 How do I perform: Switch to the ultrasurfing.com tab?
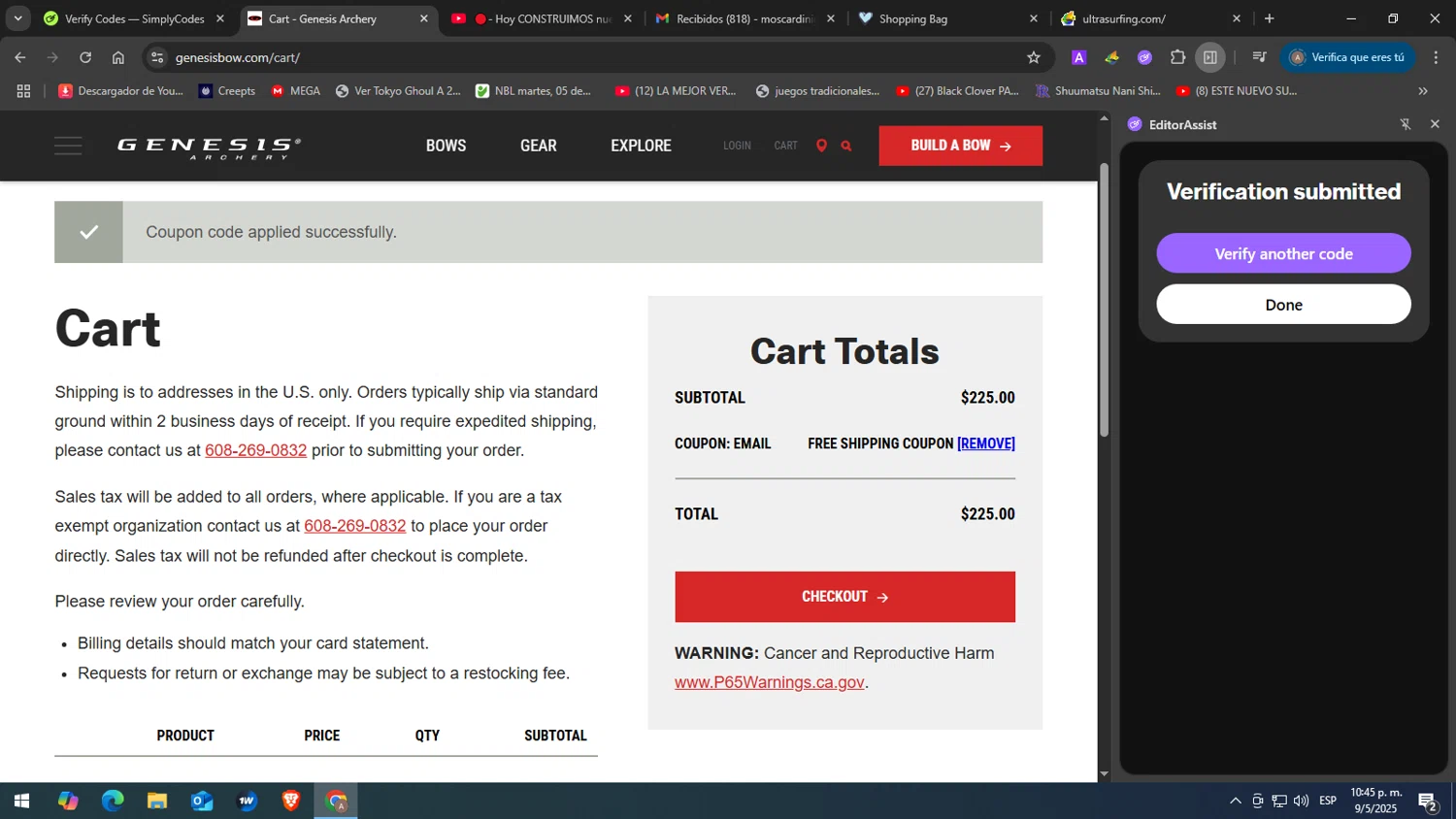tap(1152, 18)
